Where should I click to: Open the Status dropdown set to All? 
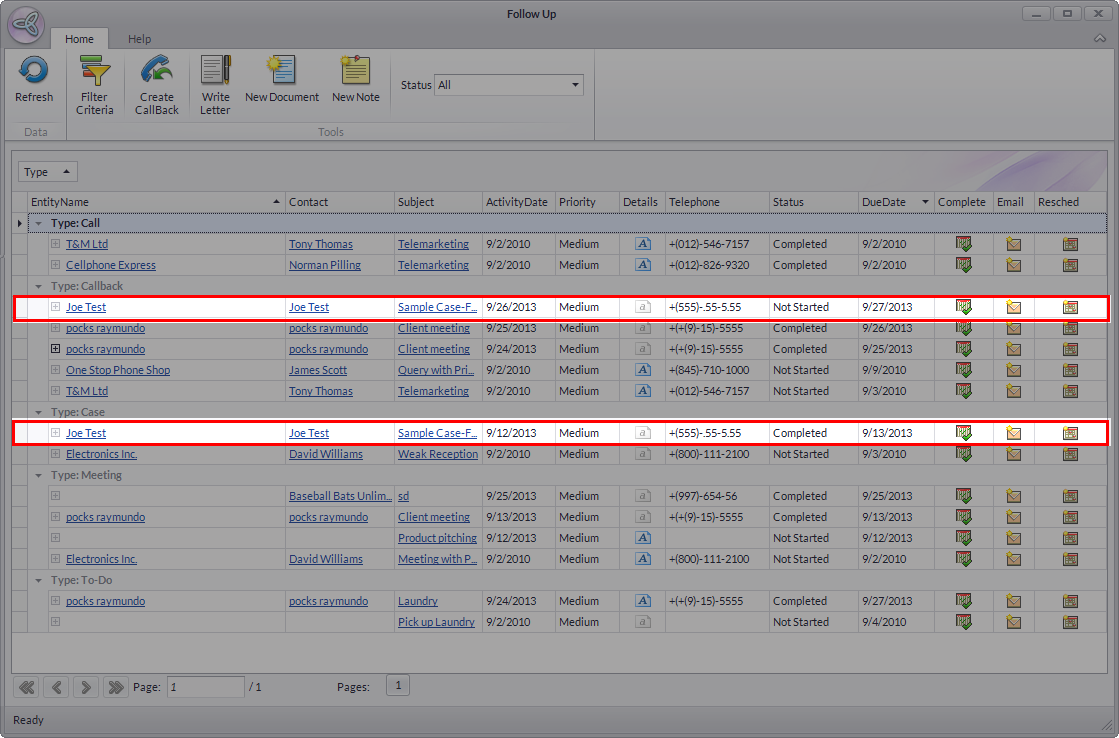(x=509, y=85)
